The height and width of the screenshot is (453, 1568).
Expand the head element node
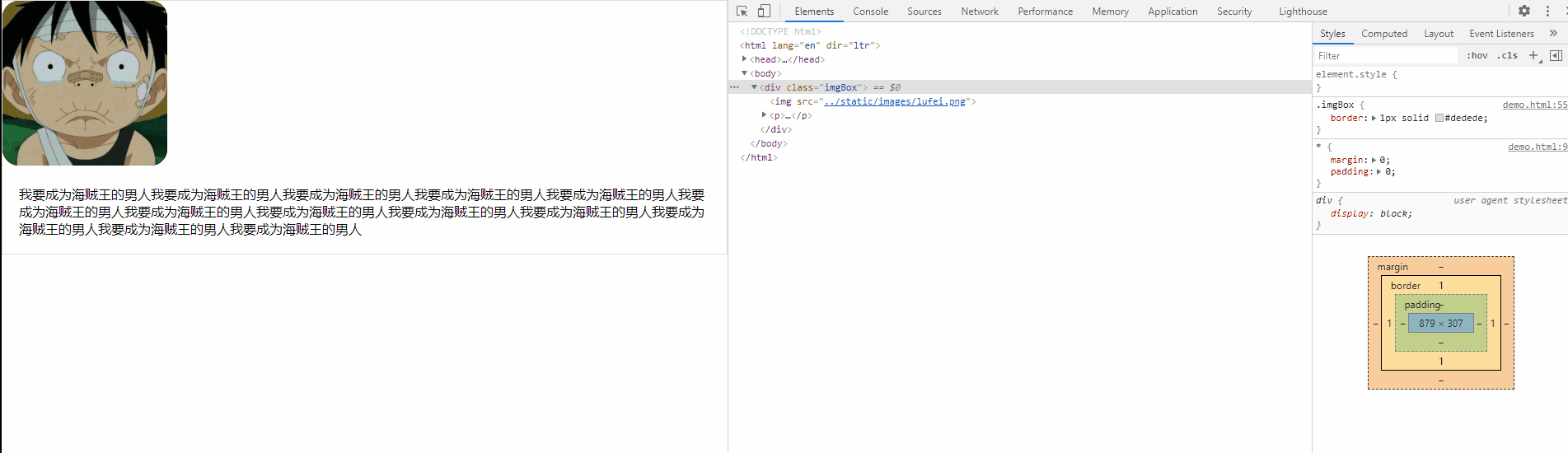[x=744, y=59]
